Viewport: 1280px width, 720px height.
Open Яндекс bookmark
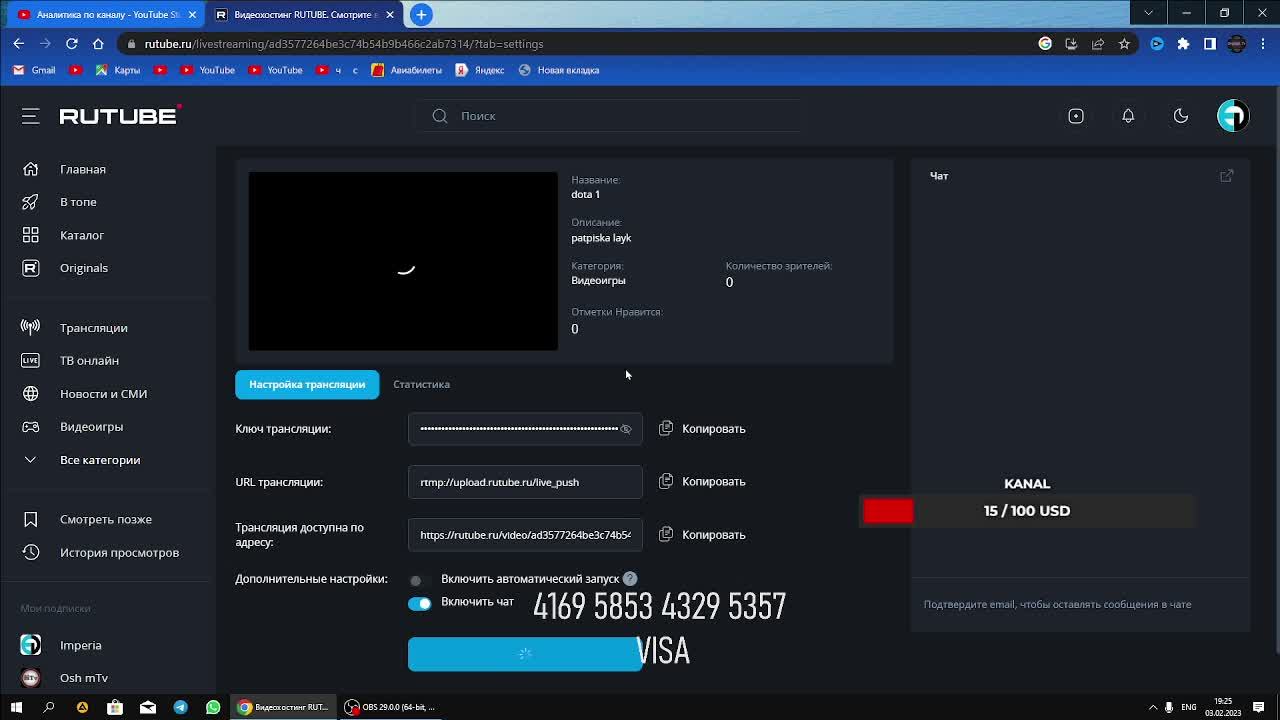pos(480,70)
